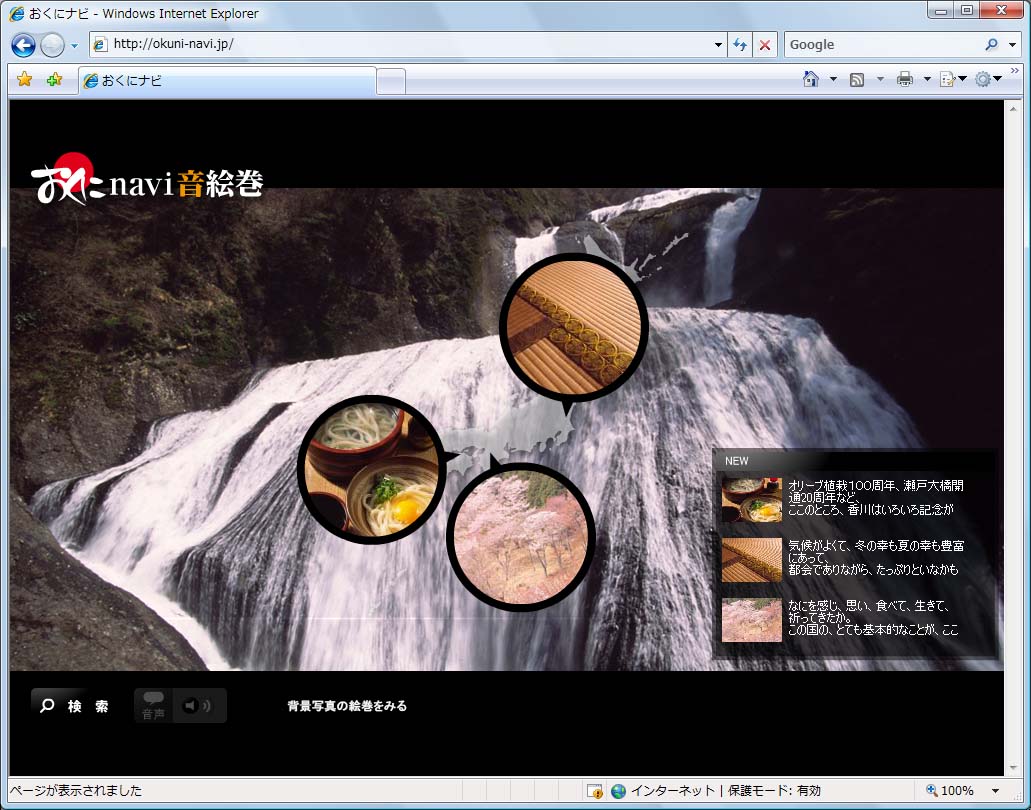Image resolution: width=1031 pixels, height=810 pixels.
Task: Expand the Home button dropdown arrow
Action: (833, 80)
